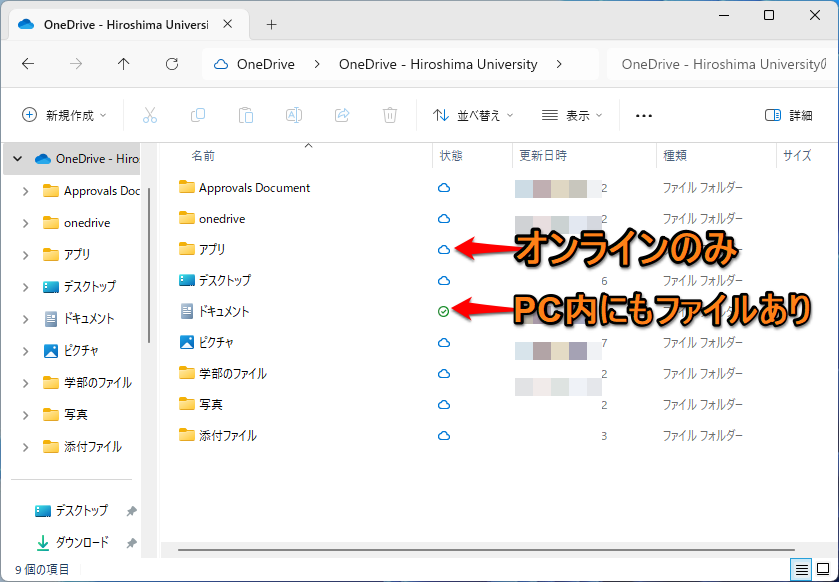Open the 並べ替え sort dropdown

point(473,115)
